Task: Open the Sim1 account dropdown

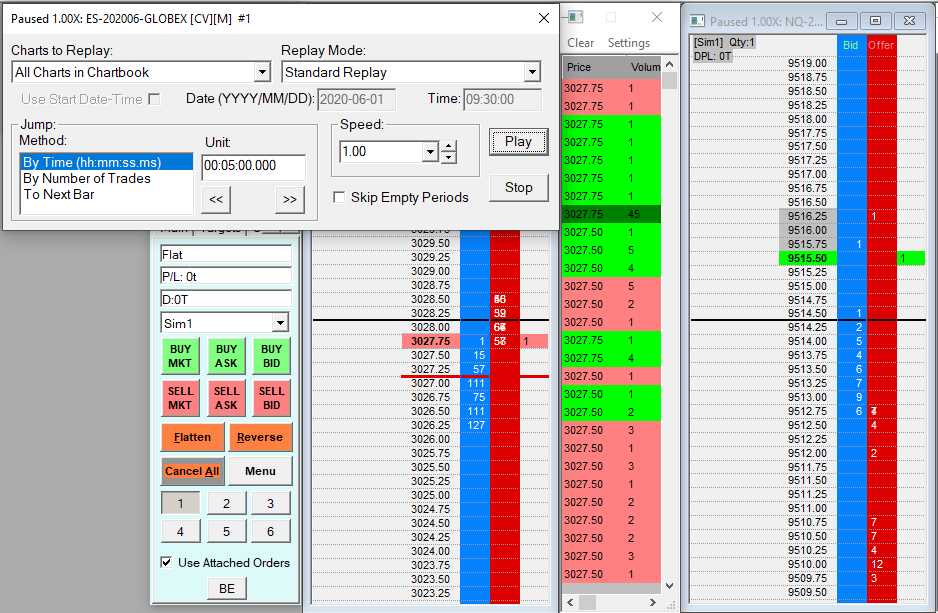Action: (280, 323)
